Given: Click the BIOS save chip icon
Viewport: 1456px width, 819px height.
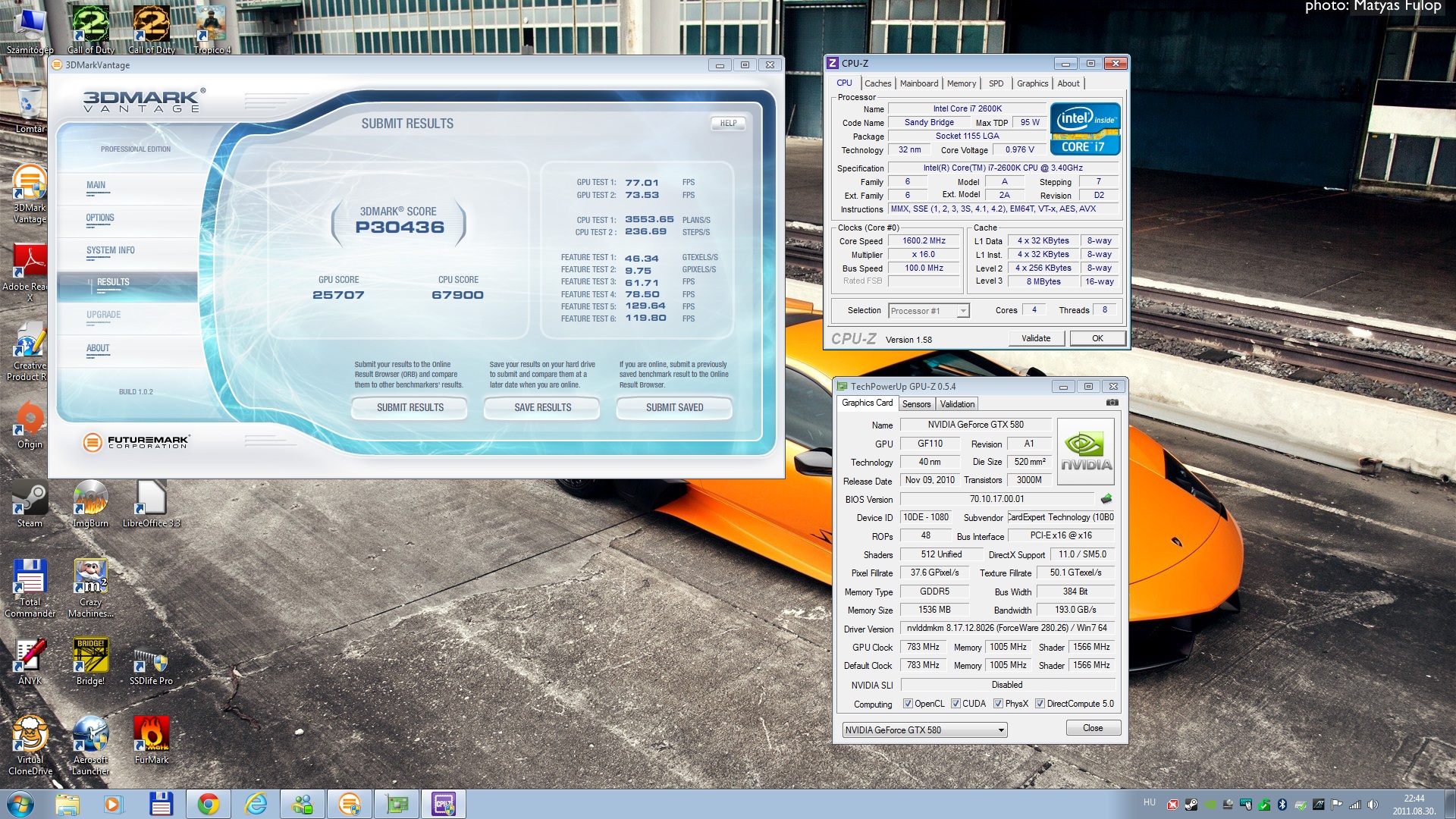Looking at the screenshot, I should coord(1106,499).
